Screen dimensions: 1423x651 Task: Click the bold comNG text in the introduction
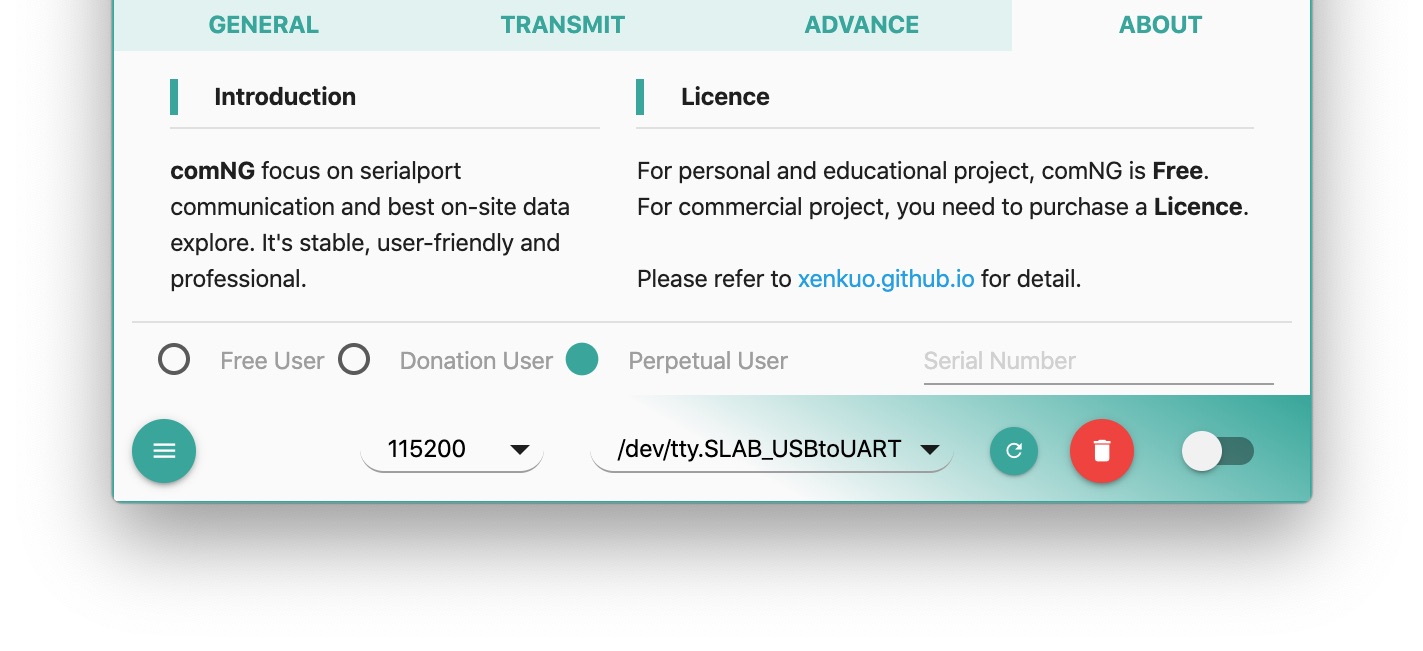click(212, 171)
